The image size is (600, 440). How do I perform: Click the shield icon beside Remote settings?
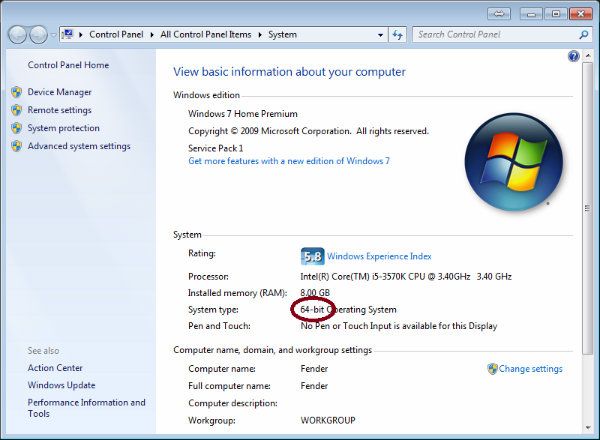pos(16,110)
